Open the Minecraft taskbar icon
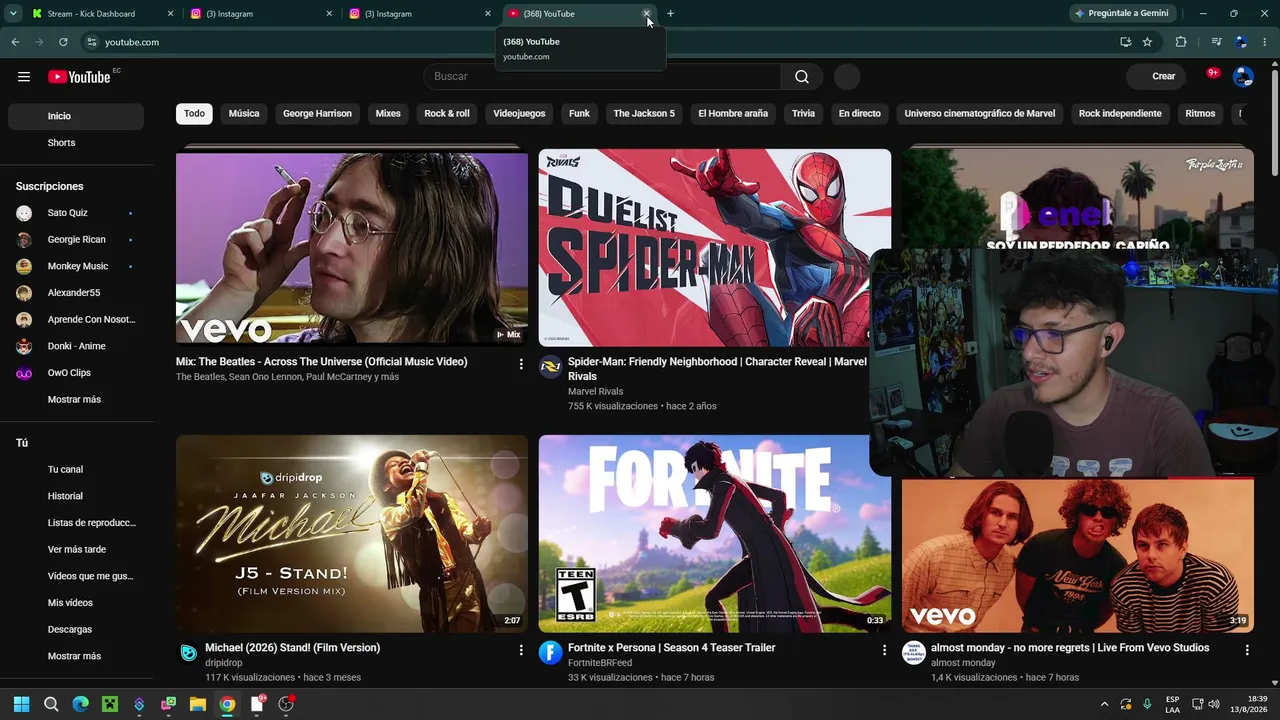 click(110, 704)
